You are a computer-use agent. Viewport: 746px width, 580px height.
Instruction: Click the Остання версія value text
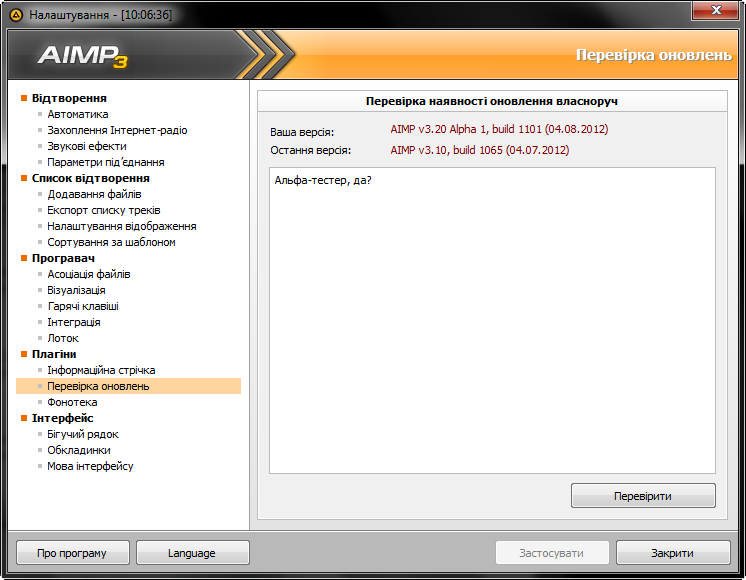[480, 150]
